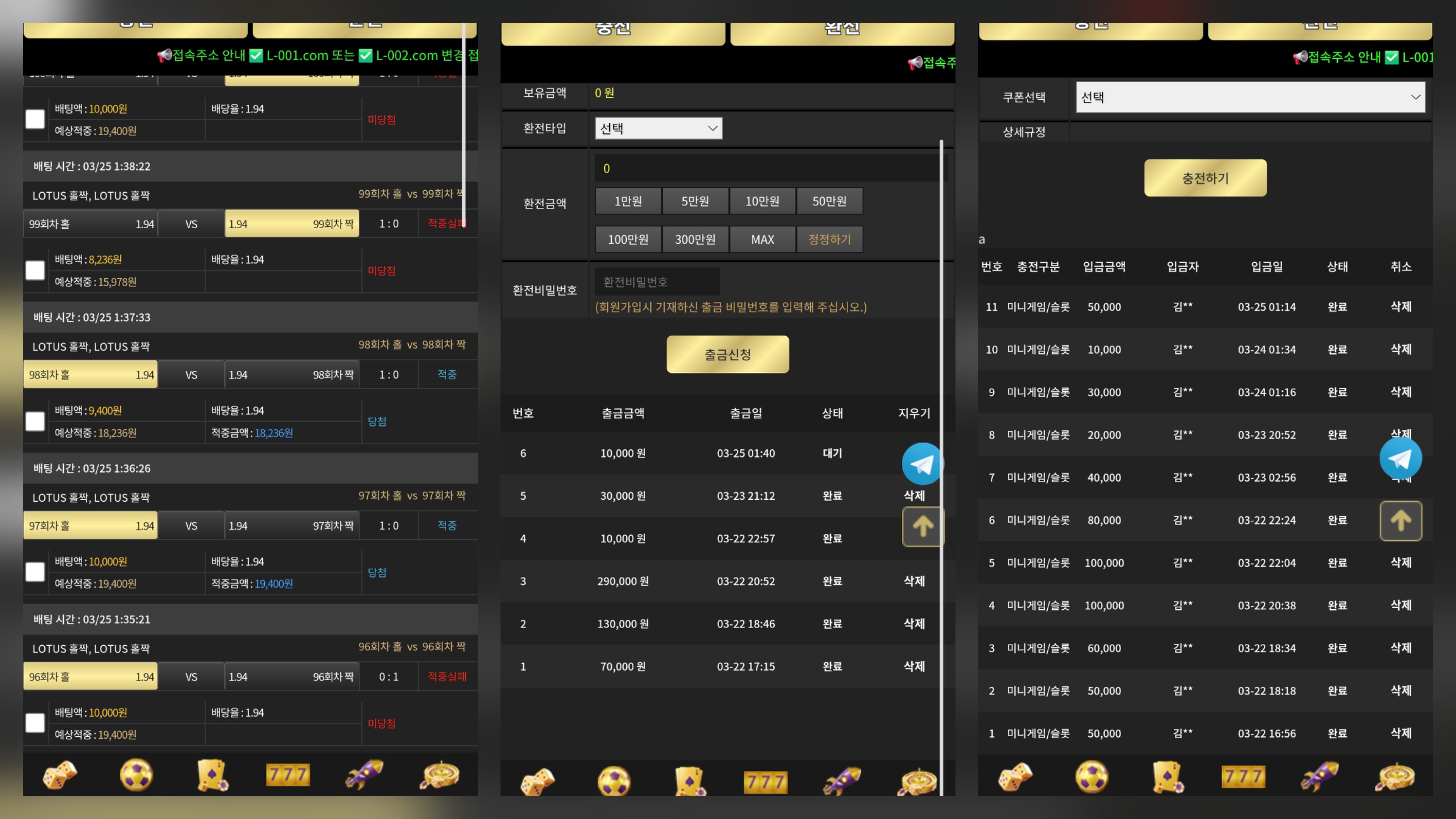
Task: Click the 충전하기 button
Action: tap(1205, 178)
